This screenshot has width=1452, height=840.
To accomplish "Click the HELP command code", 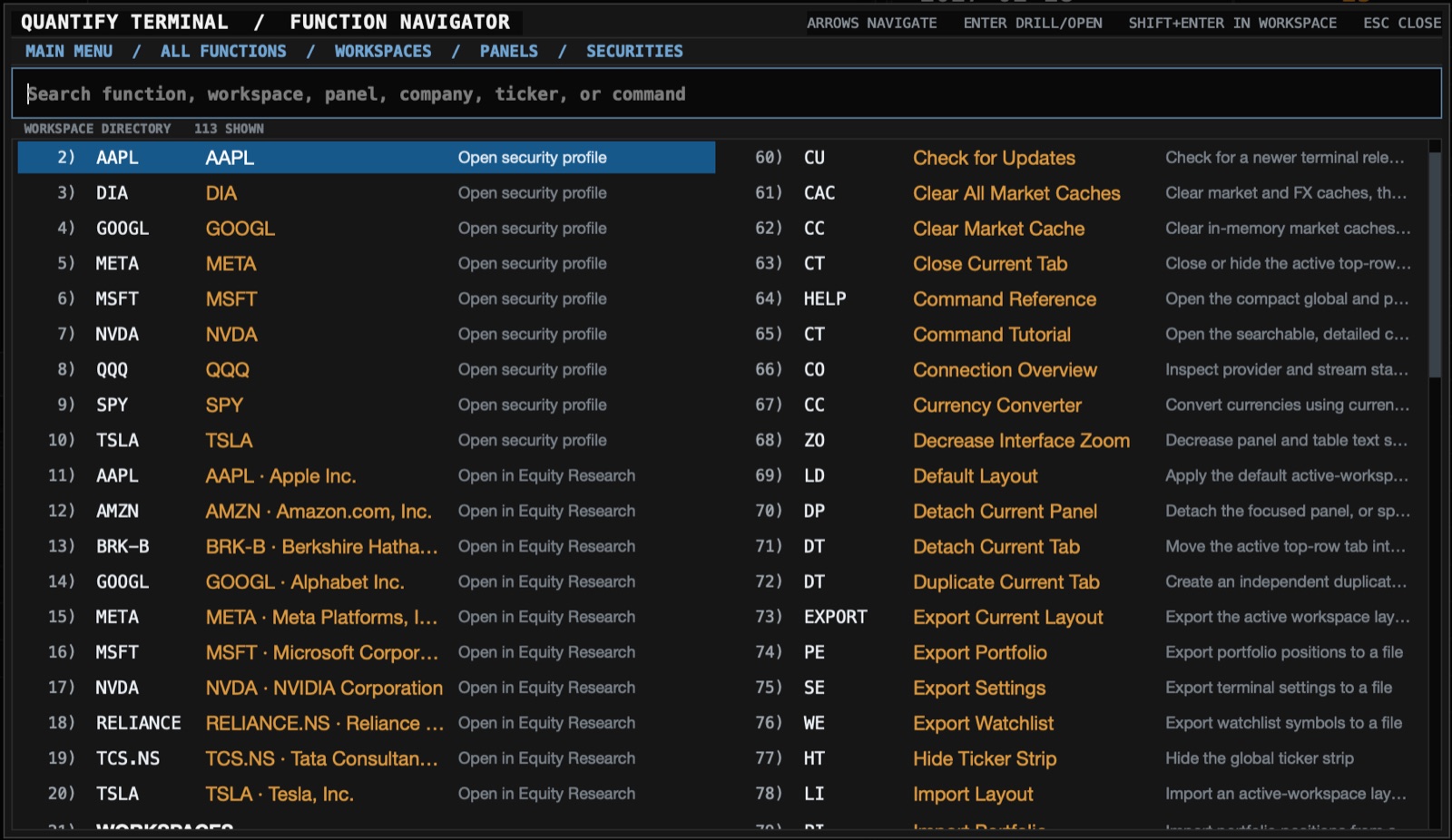I will (825, 298).
